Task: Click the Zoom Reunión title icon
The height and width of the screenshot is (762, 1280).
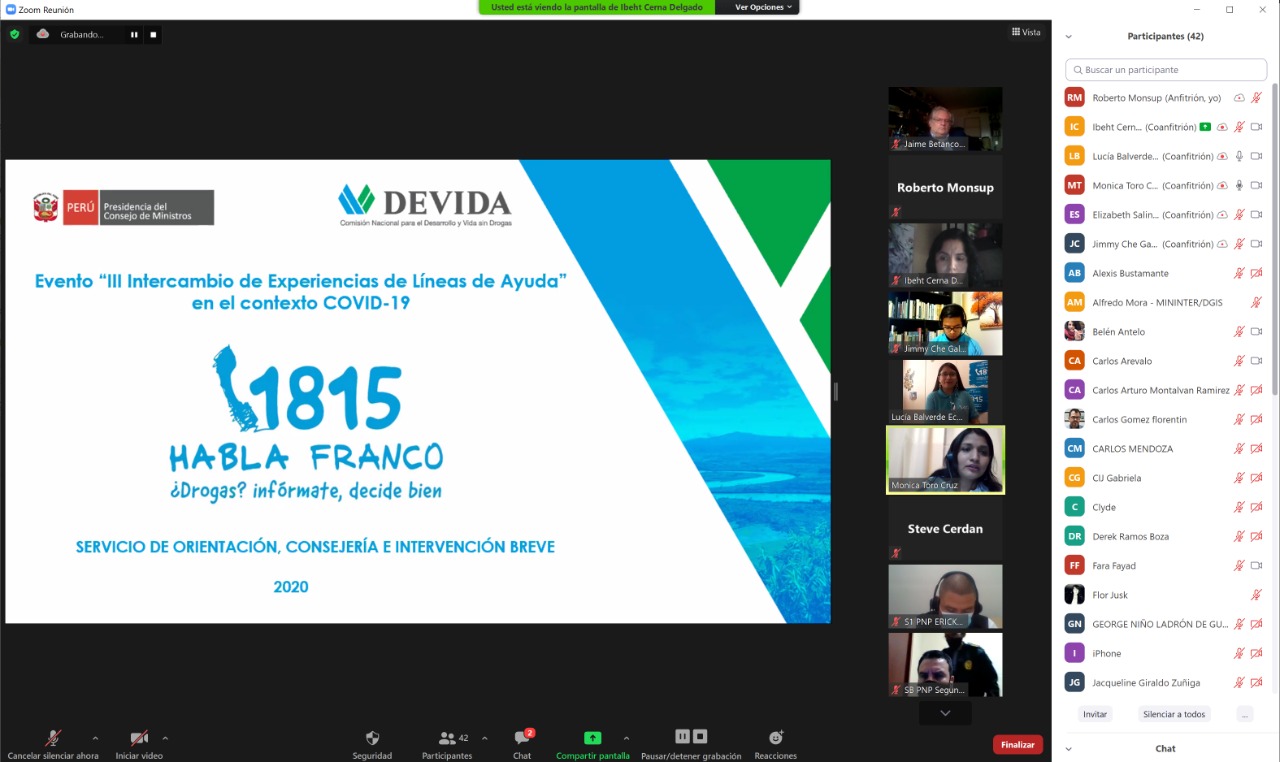Action: (11, 9)
